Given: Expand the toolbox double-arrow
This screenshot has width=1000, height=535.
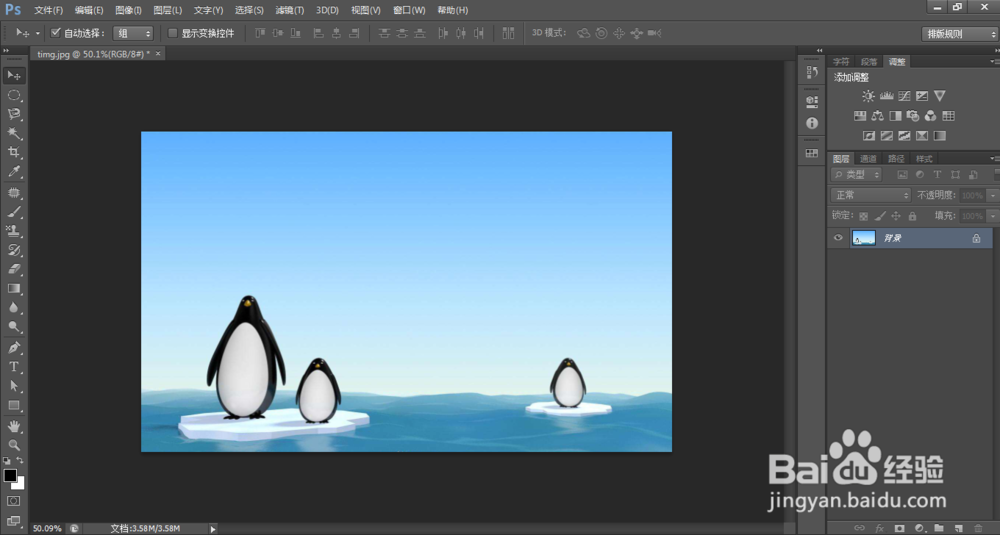Looking at the screenshot, I should pyautogui.click(x=6, y=50).
